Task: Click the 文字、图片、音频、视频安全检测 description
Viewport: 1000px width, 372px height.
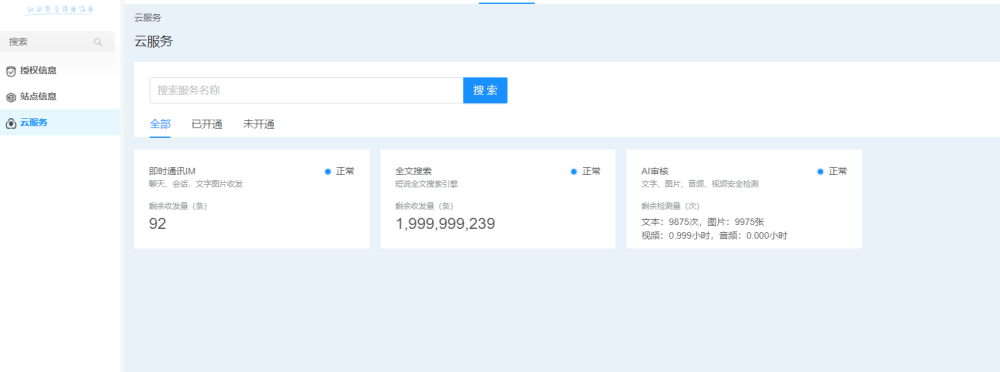Action: (700, 184)
